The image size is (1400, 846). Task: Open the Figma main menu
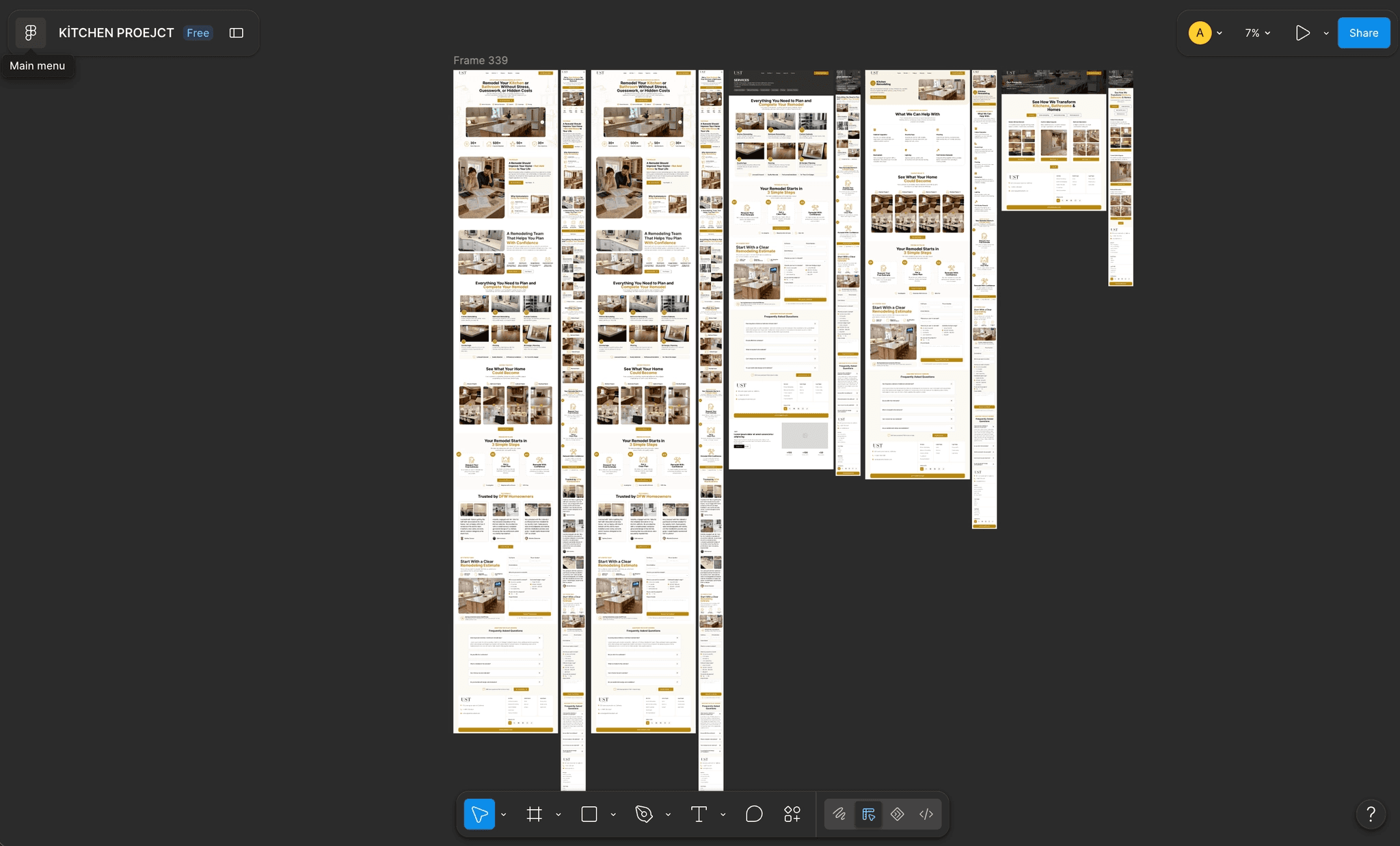(x=31, y=33)
